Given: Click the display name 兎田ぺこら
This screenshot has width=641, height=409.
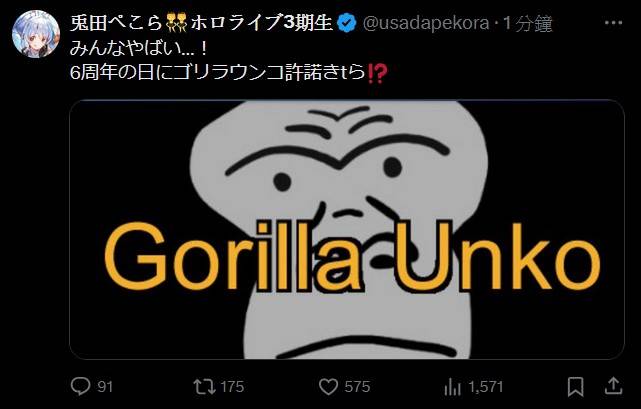Looking at the screenshot, I should coord(117,23).
